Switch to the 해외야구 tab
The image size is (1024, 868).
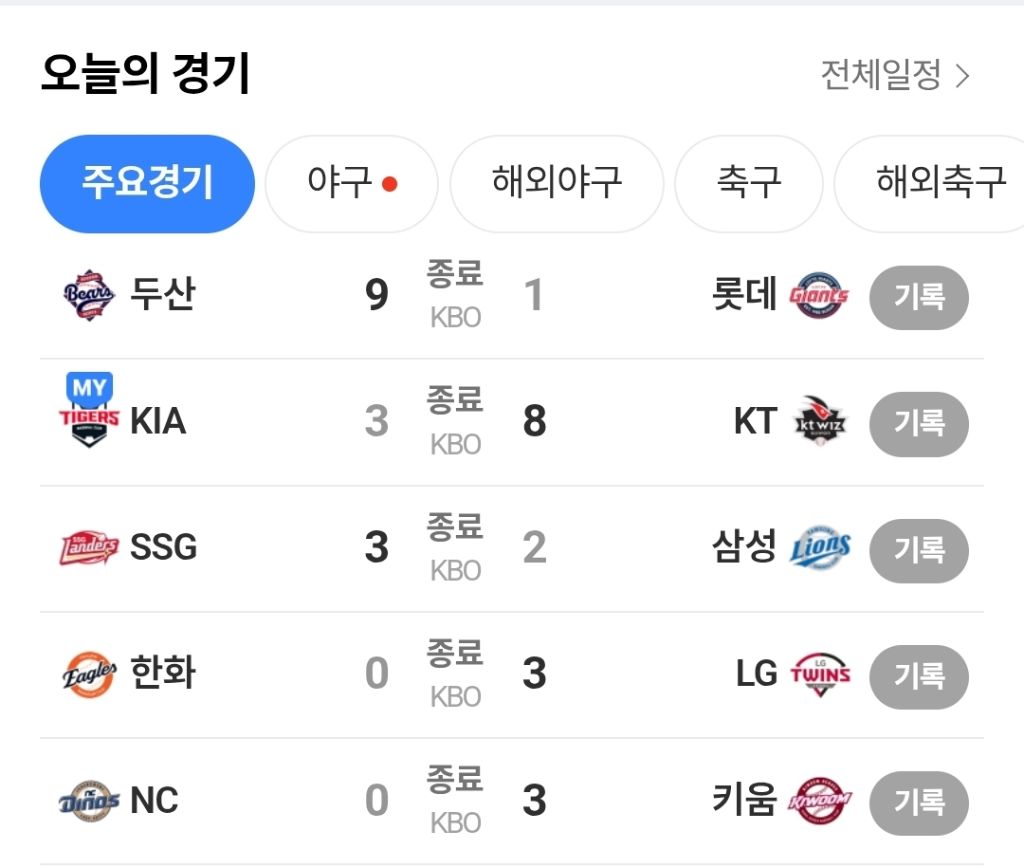click(557, 184)
